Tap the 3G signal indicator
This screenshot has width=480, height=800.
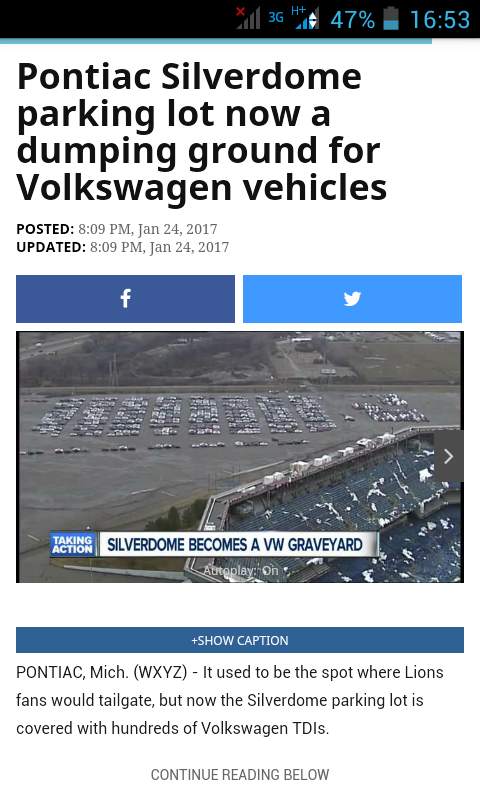click(276, 18)
